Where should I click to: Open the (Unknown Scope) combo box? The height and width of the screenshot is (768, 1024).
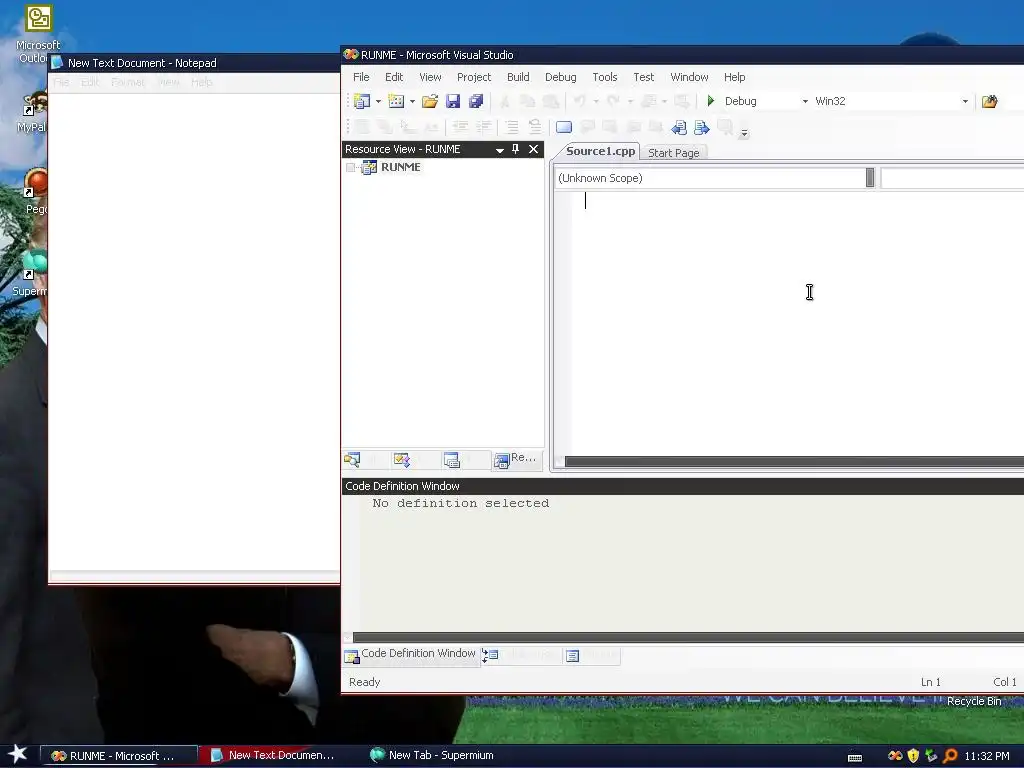pyautogui.click(x=715, y=178)
